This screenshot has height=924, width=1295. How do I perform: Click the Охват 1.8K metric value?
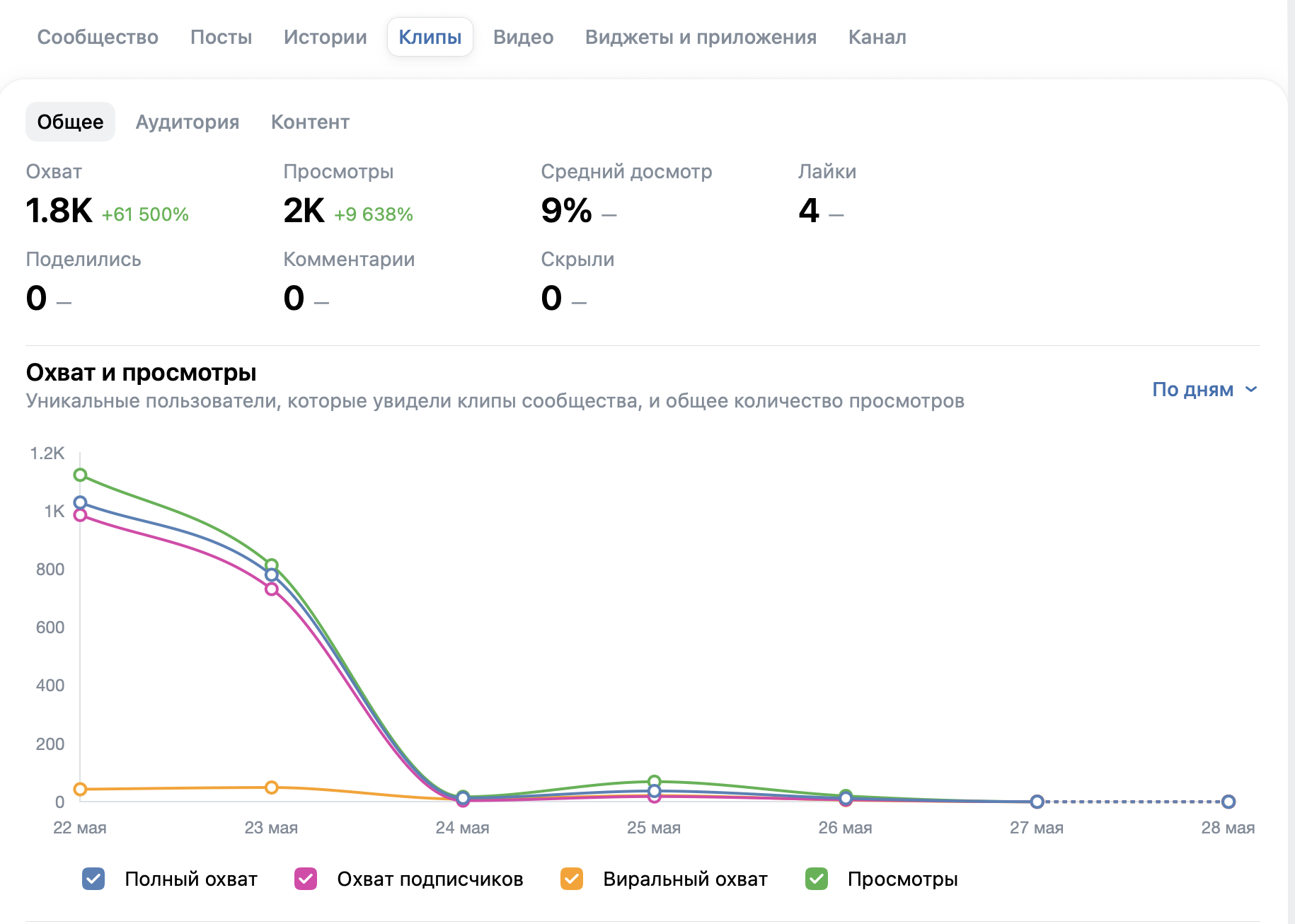[x=59, y=211]
